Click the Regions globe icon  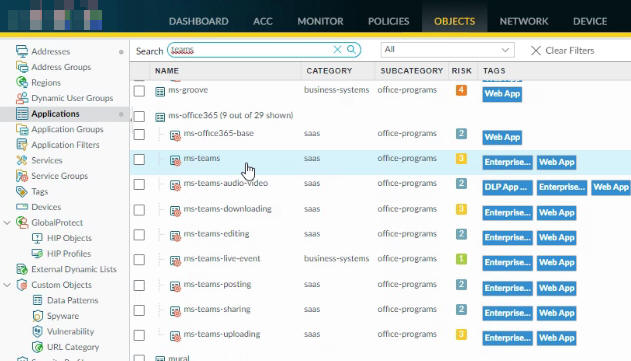pyautogui.click(x=22, y=83)
